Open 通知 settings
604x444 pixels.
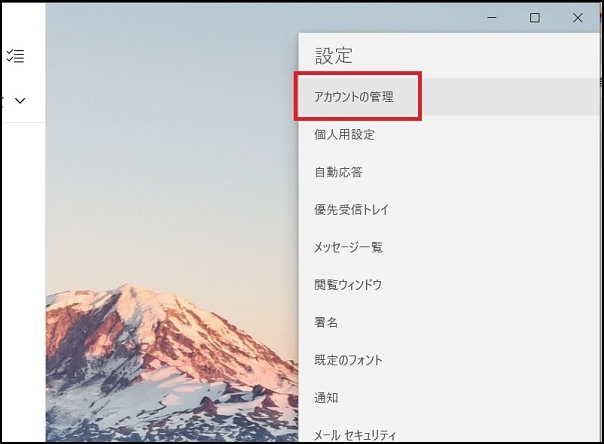[x=326, y=397]
